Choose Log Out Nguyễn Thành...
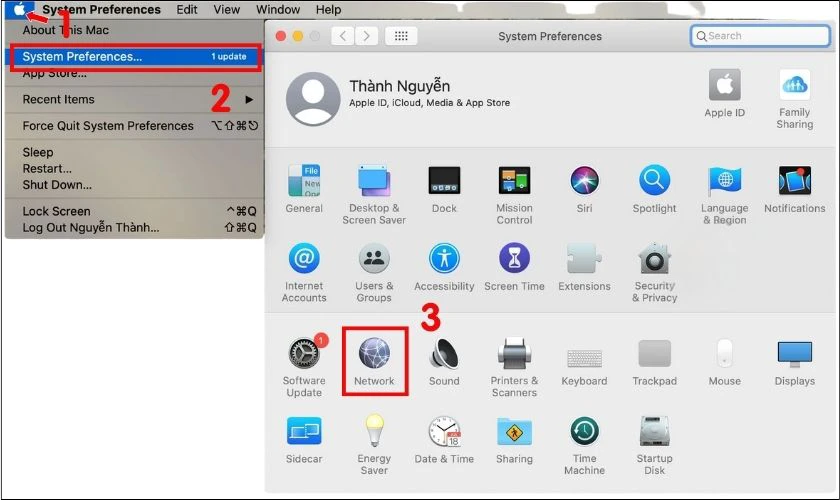Screen dimensions: 840x500 coord(134,227)
